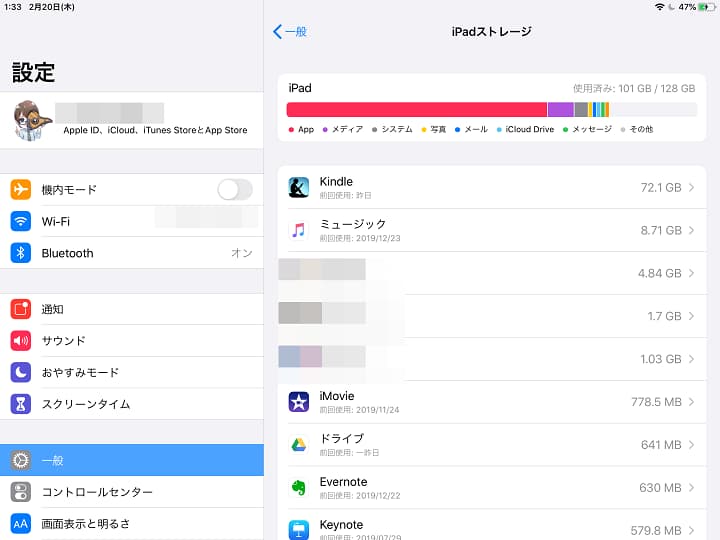Tap the コントロールセンター switches icon
720x540 pixels.
[21, 492]
